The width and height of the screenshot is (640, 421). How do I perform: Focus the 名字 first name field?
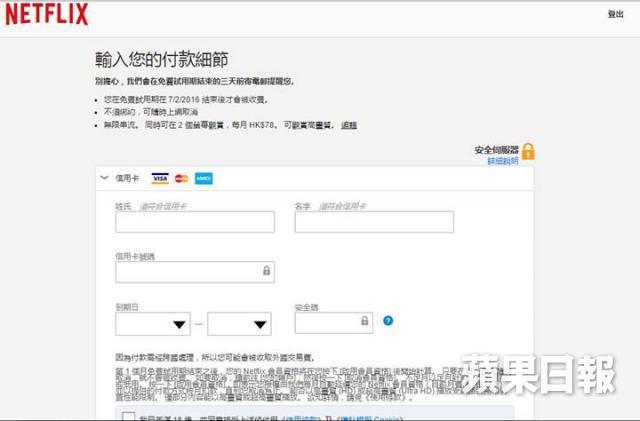(x=374, y=222)
